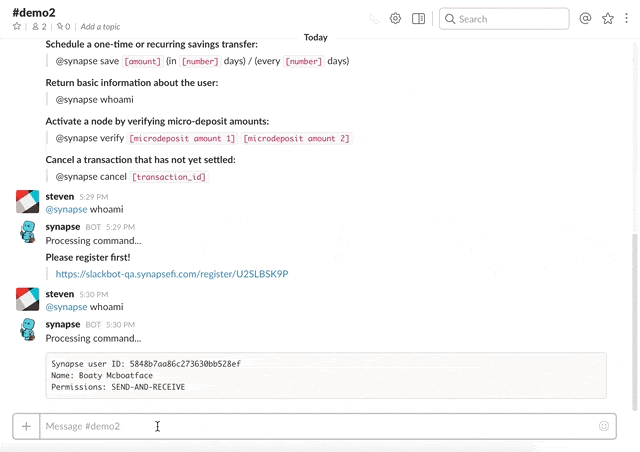Show mentions and reactions
Viewport: 640px width, 452px height.
coord(586,18)
